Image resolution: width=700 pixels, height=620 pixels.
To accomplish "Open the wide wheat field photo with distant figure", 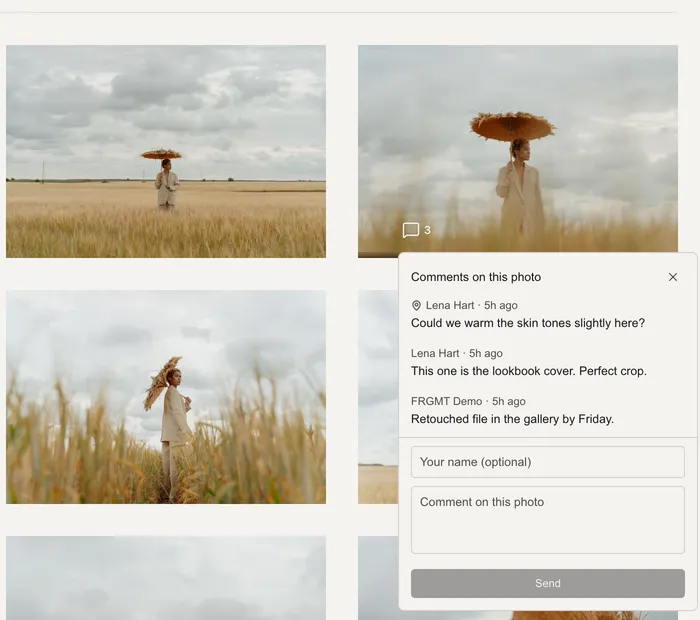I will [166, 151].
